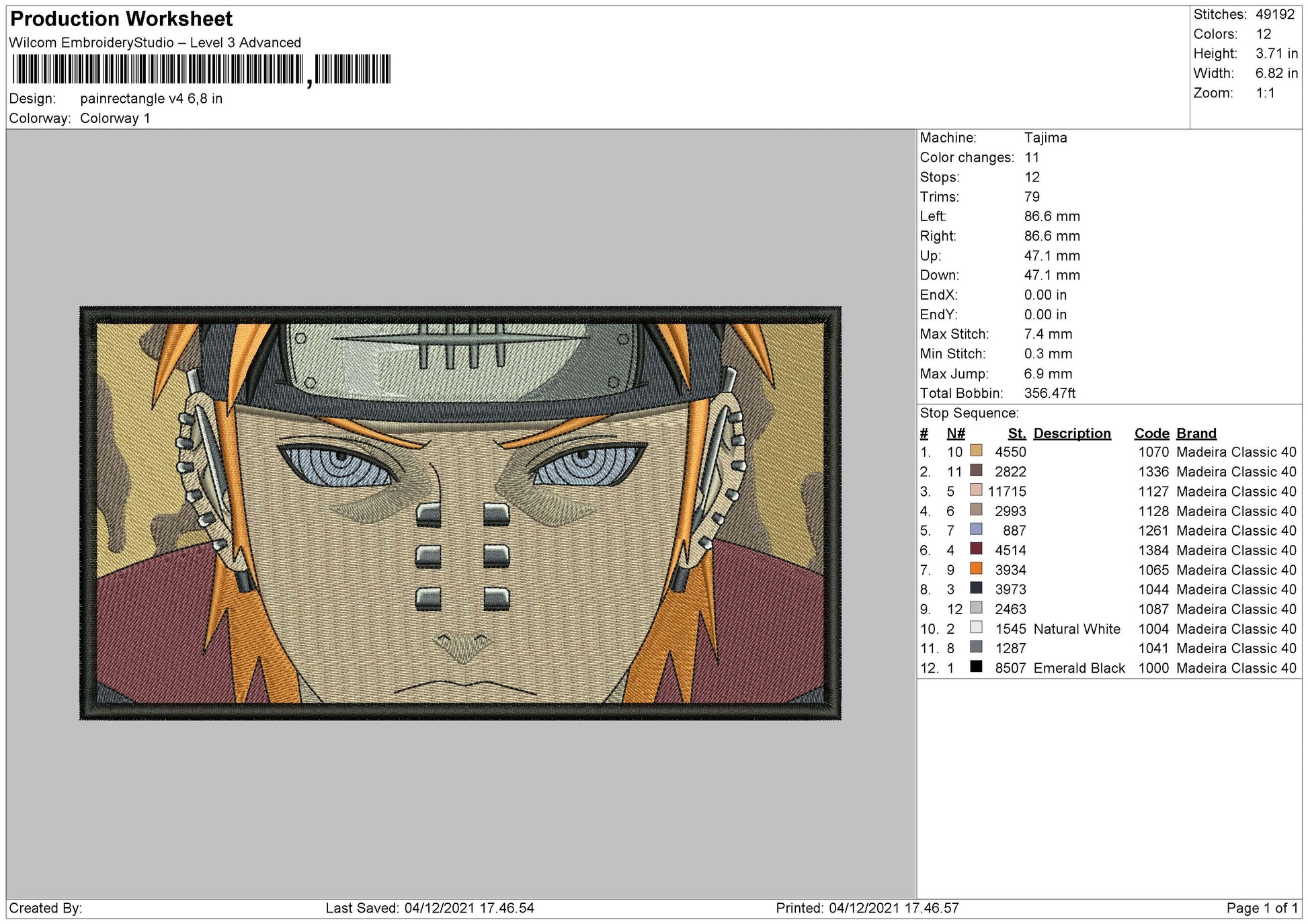Click the Left value '86.6 mm'
Screen dimensions: 1308x924
[1052, 216]
